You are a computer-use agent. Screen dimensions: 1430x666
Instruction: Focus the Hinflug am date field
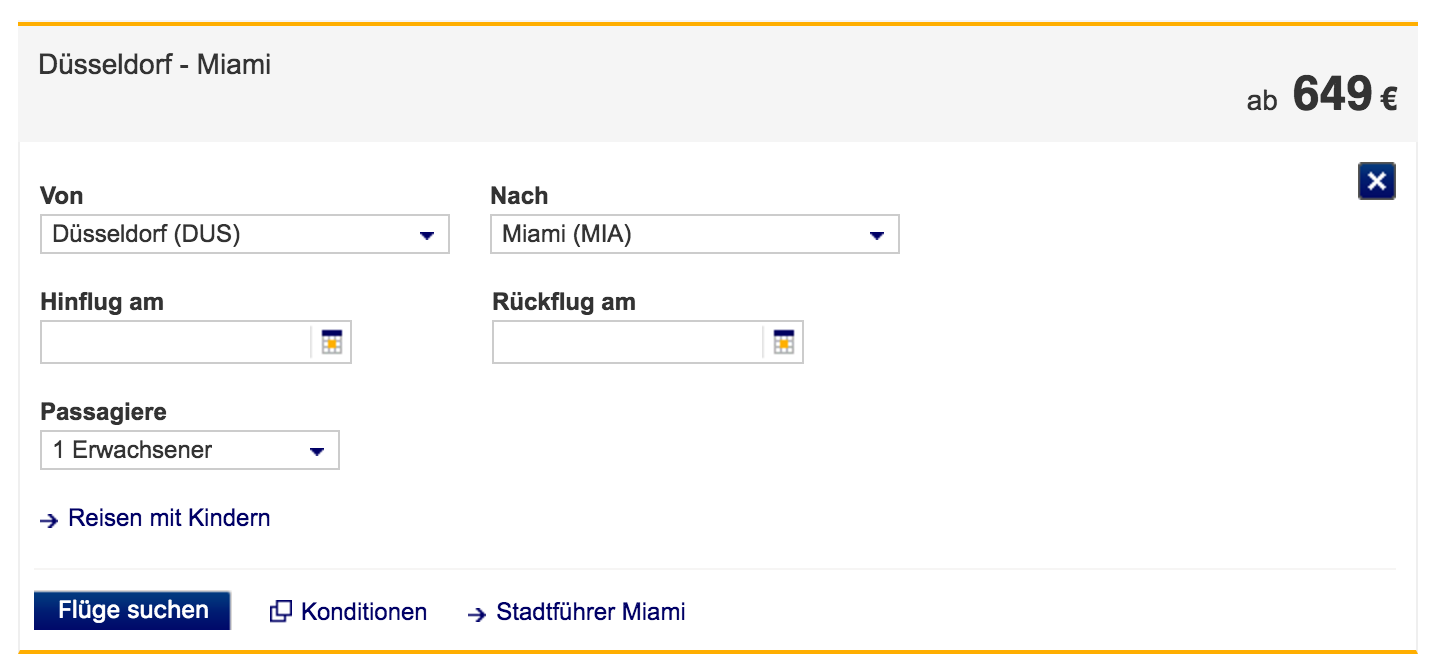click(x=176, y=343)
